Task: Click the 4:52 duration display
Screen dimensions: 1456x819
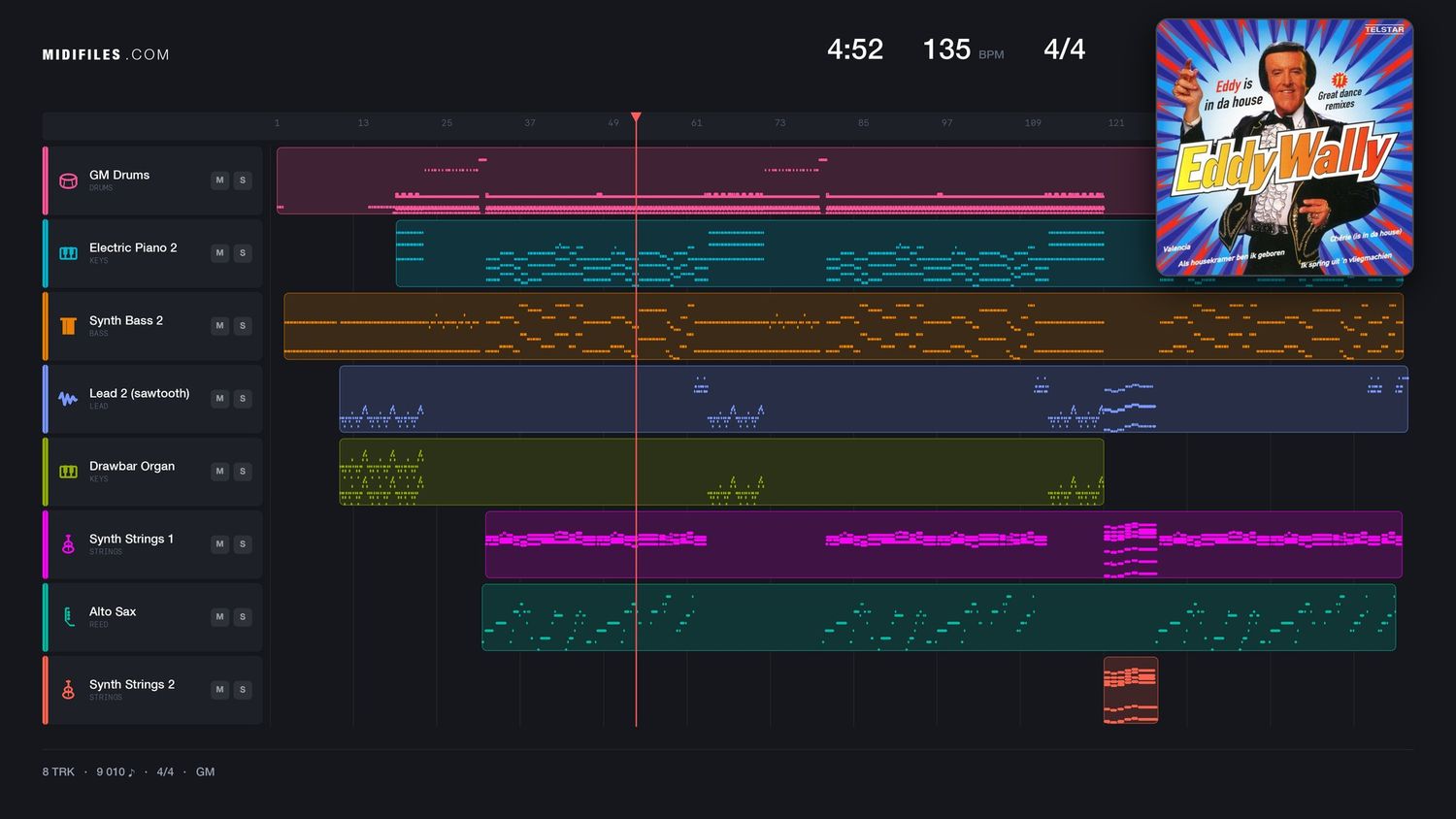Action: pos(855,49)
